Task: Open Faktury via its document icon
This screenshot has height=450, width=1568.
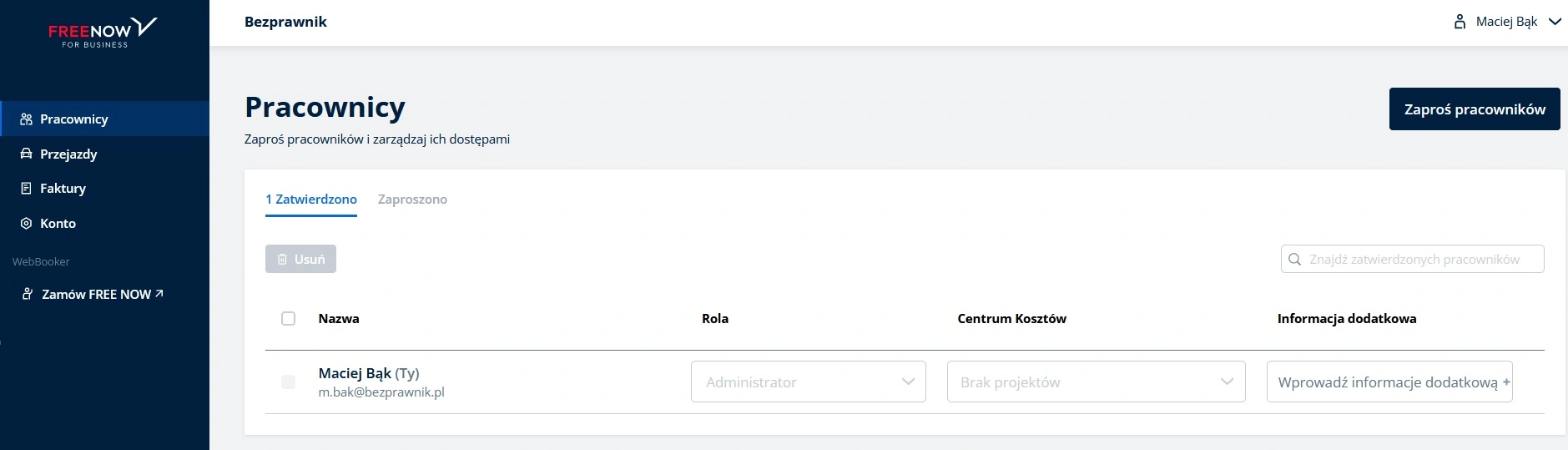Action: click(26, 189)
